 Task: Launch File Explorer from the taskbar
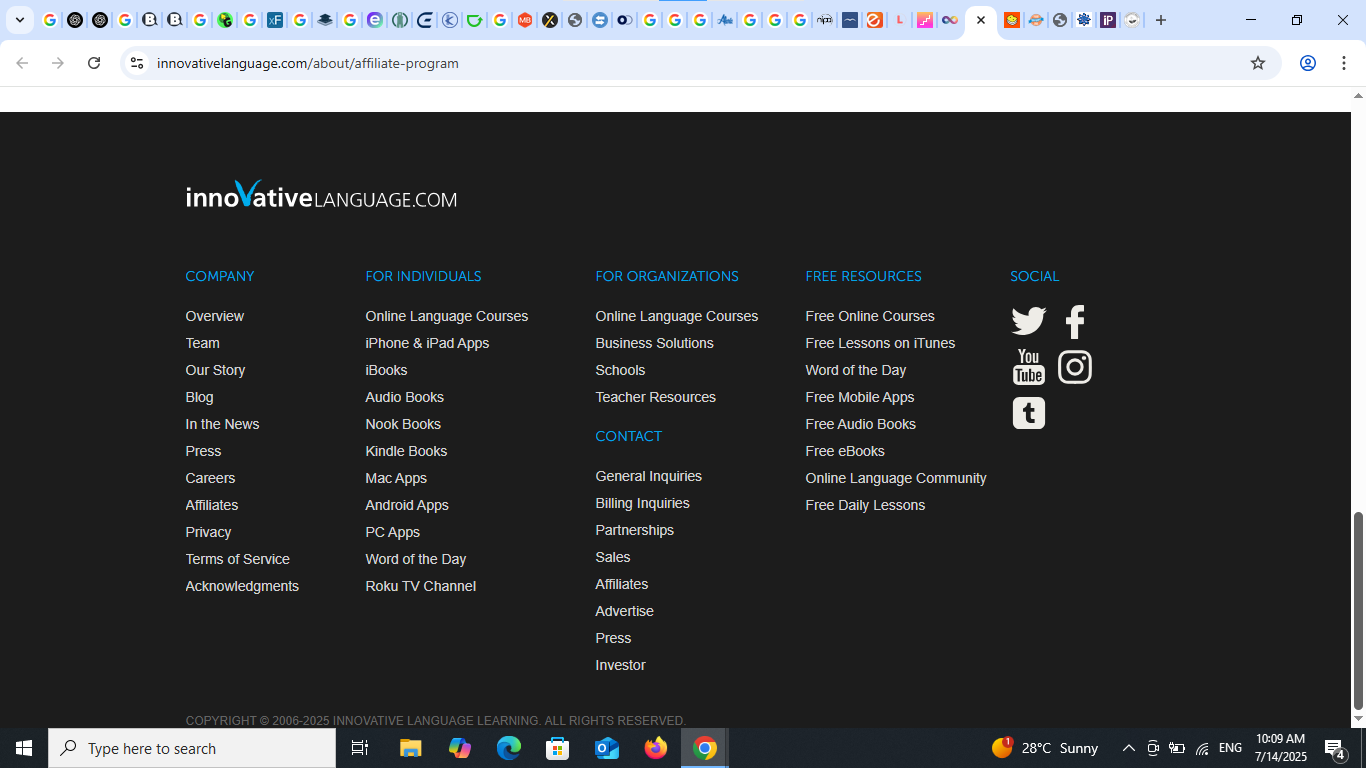[x=411, y=748]
